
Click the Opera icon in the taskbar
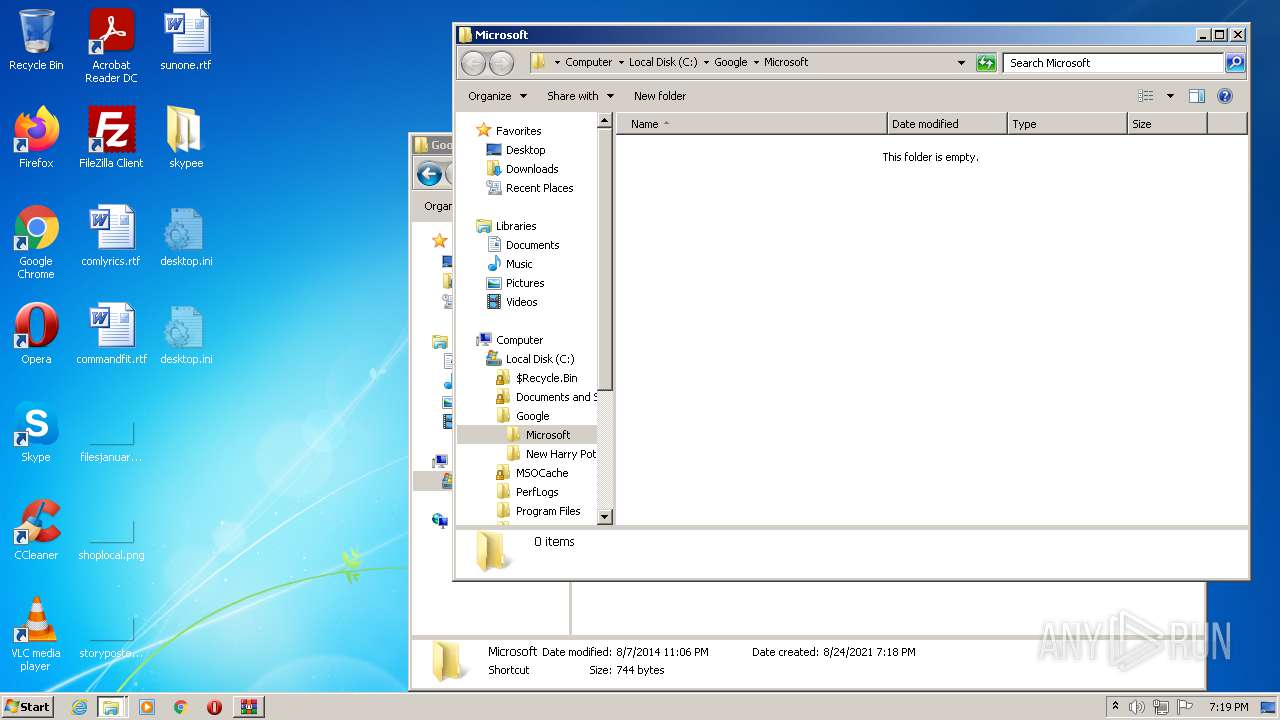tap(214, 707)
